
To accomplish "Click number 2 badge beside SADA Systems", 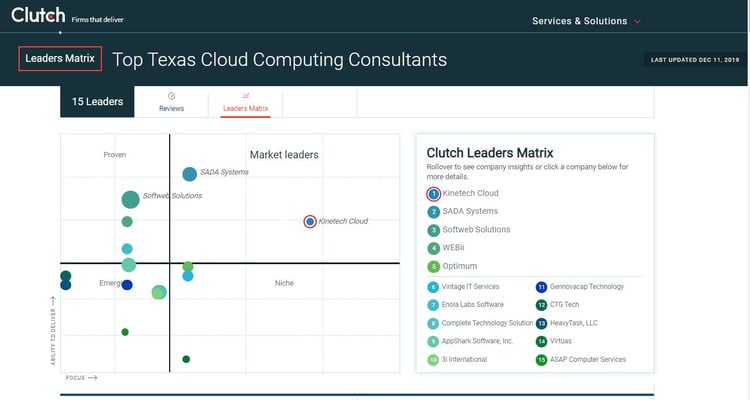I will (433, 212).
